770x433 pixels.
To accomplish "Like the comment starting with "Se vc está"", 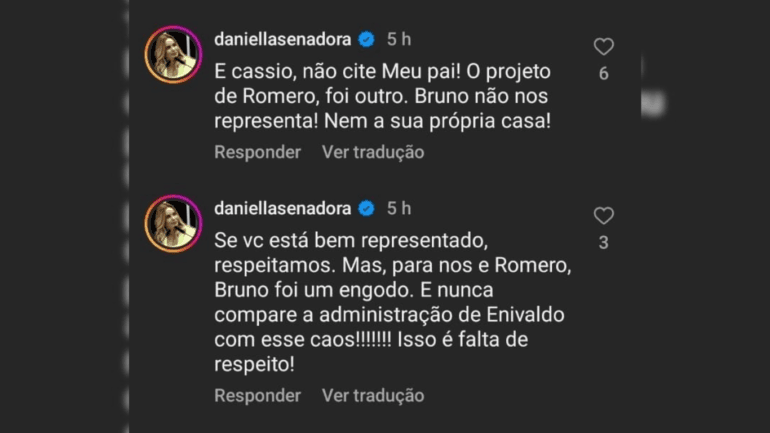I will [603, 215].
